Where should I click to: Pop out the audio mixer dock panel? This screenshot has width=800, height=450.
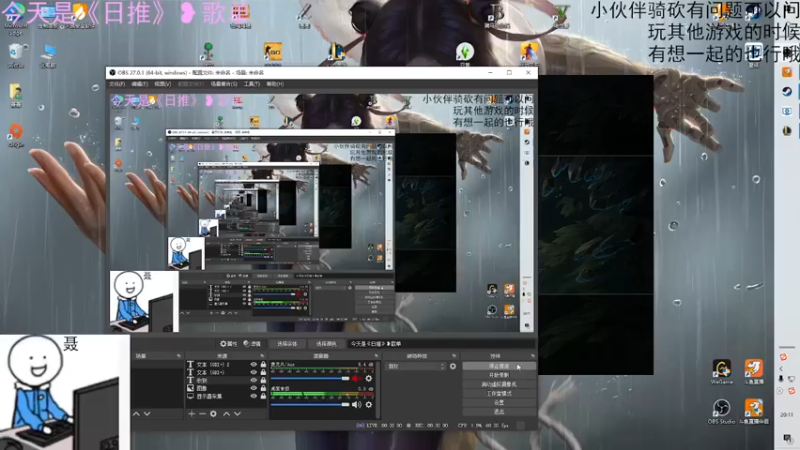point(376,356)
